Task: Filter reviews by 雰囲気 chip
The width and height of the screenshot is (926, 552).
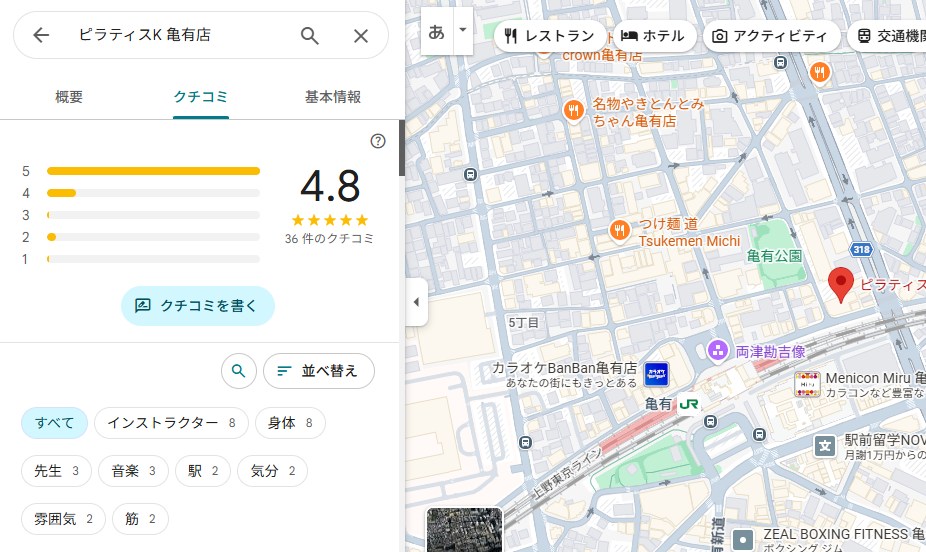Action: click(63, 519)
